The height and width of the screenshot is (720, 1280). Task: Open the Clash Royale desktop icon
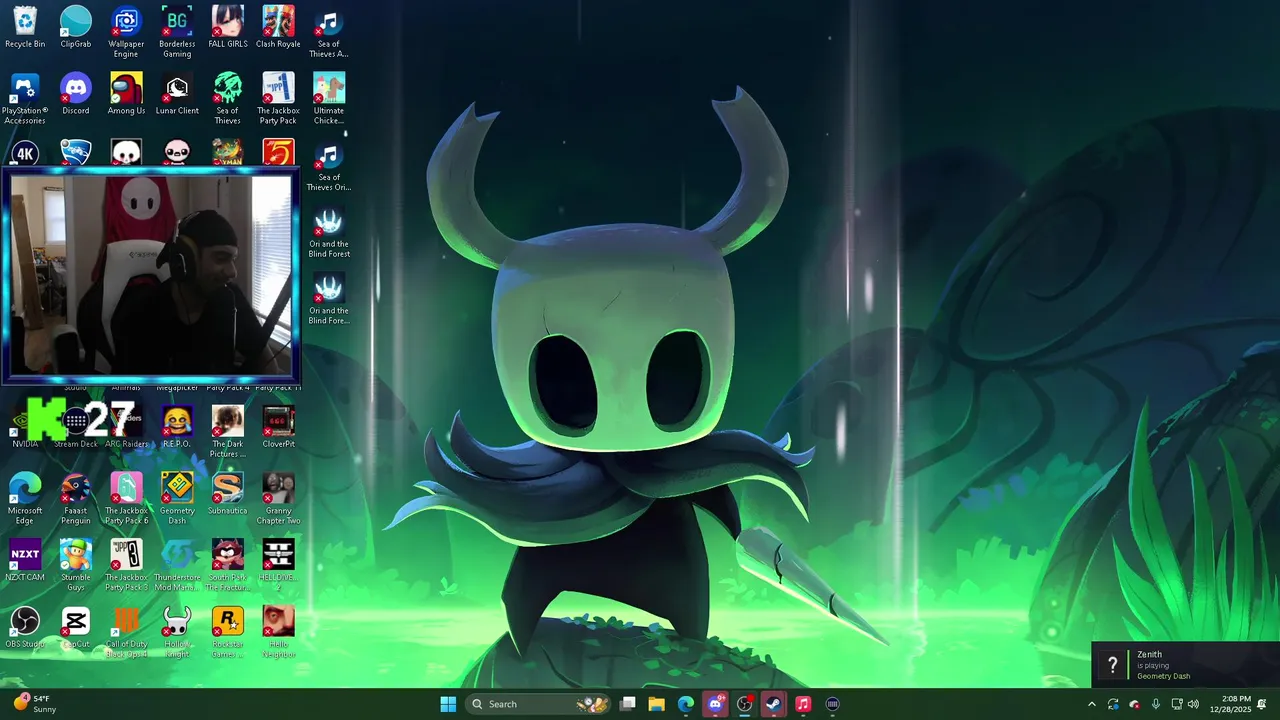pos(278,27)
